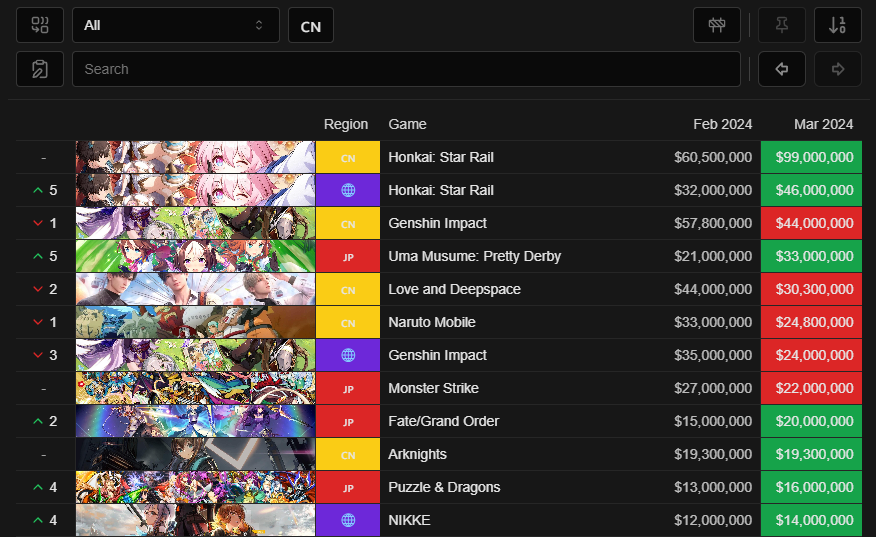876x537 pixels.
Task: Open the All category dropdown
Action: pyautogui.click(x=176, y=25)
